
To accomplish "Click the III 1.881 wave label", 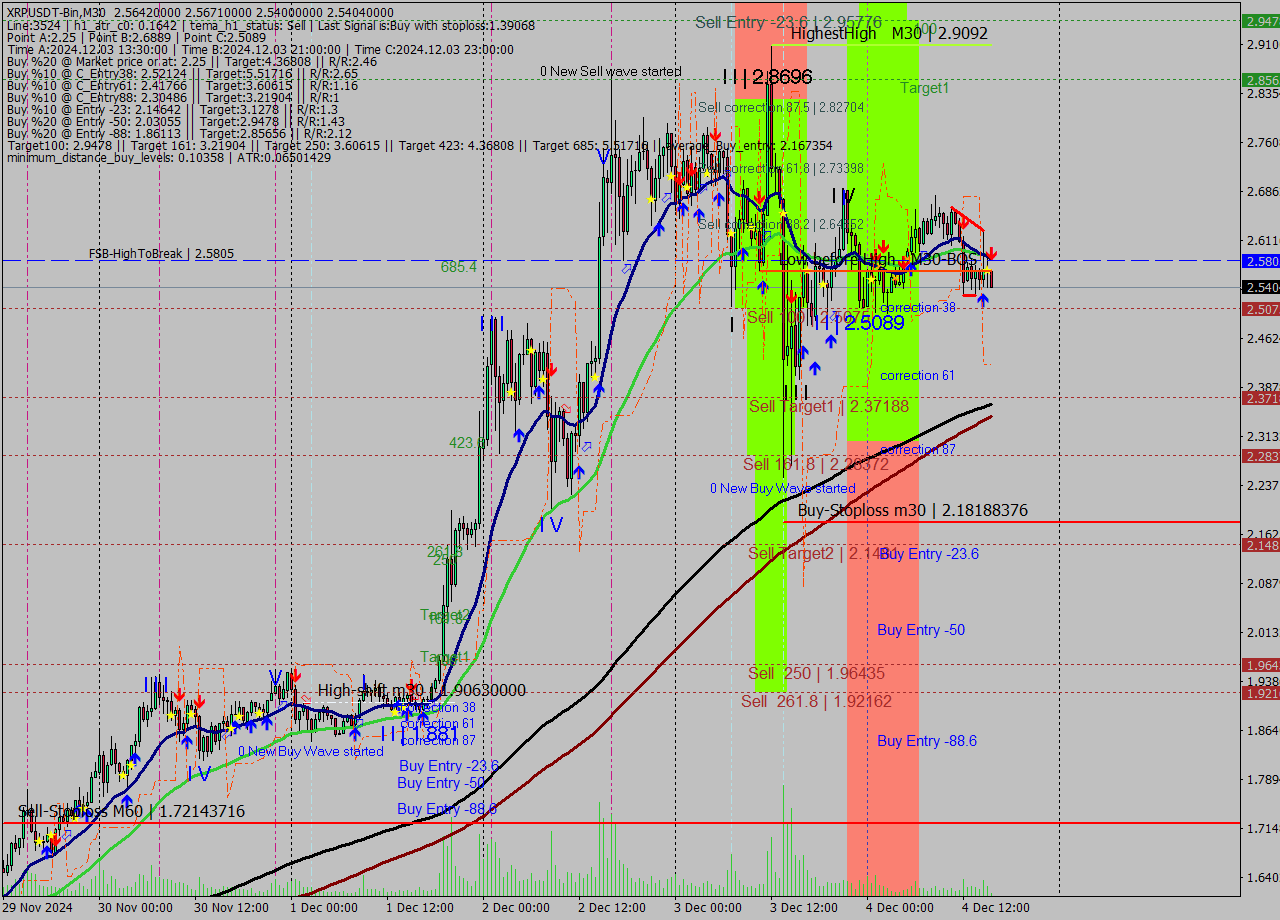I will point(420,732).
